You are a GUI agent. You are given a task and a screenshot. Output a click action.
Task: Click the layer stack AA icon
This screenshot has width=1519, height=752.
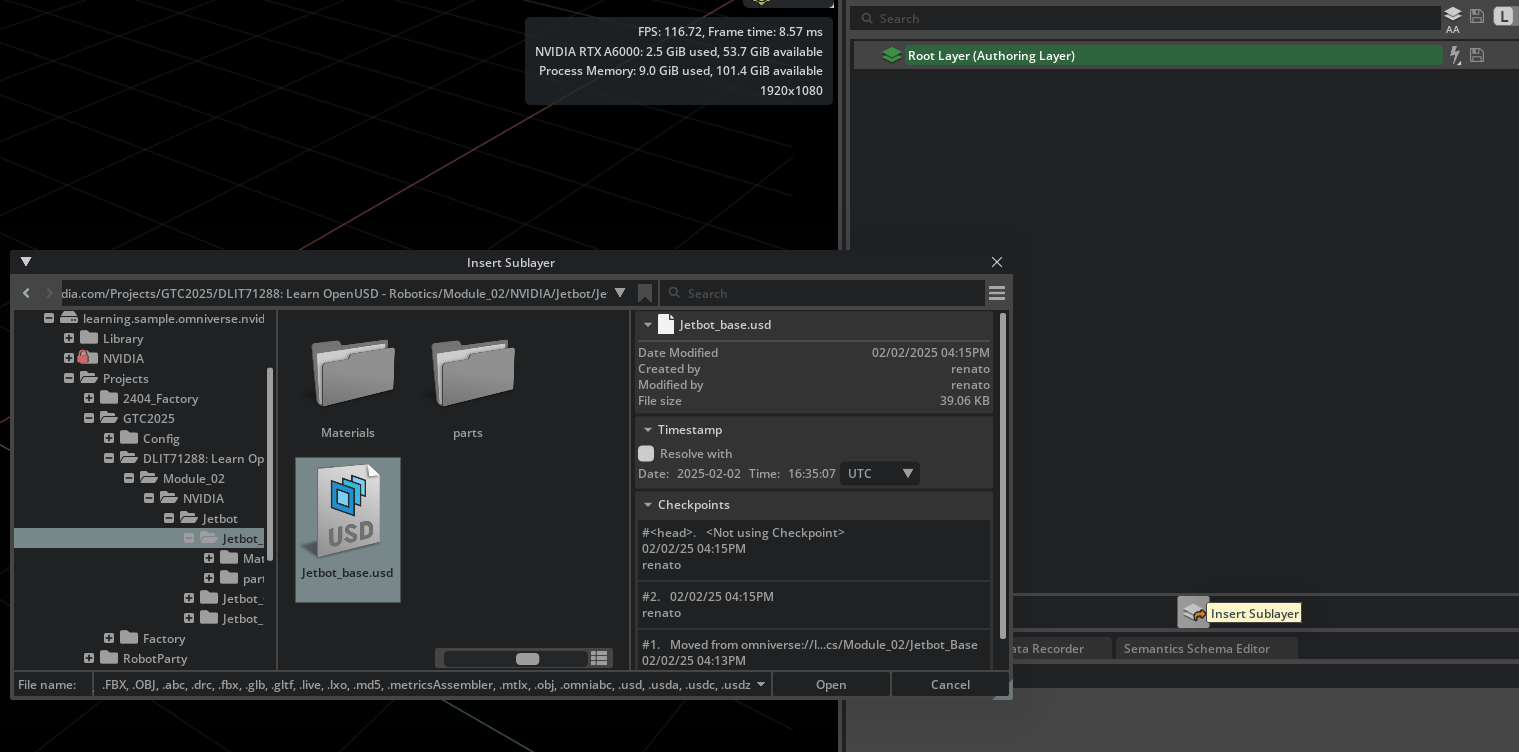click(1452, 17)
